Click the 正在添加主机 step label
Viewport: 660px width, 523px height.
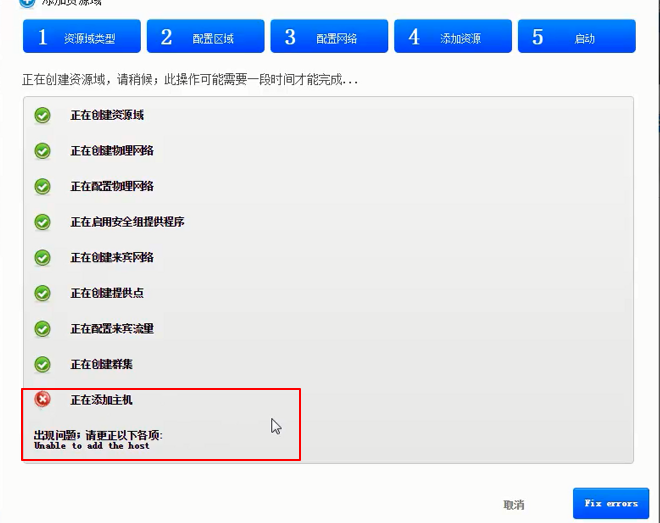[101, 400]
